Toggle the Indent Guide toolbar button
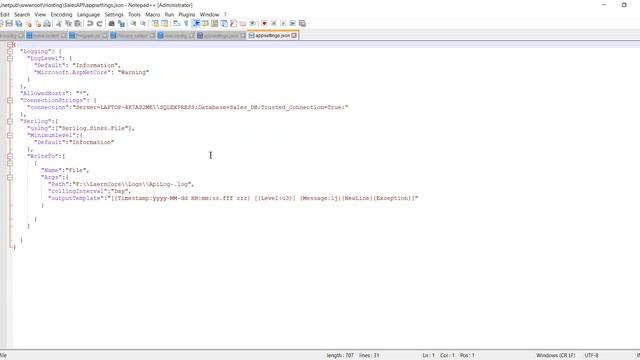This screenshot has width=640, height=360. [196, 24]
